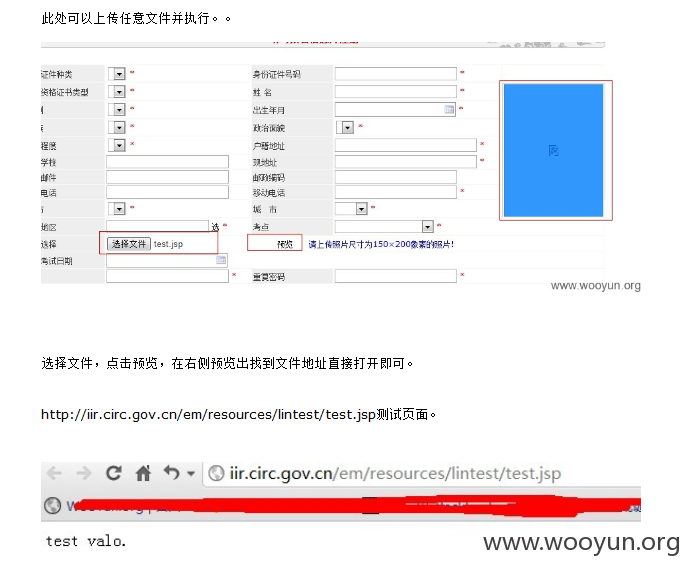Focus the 邮政编码 input

click(x=395, y=177)
